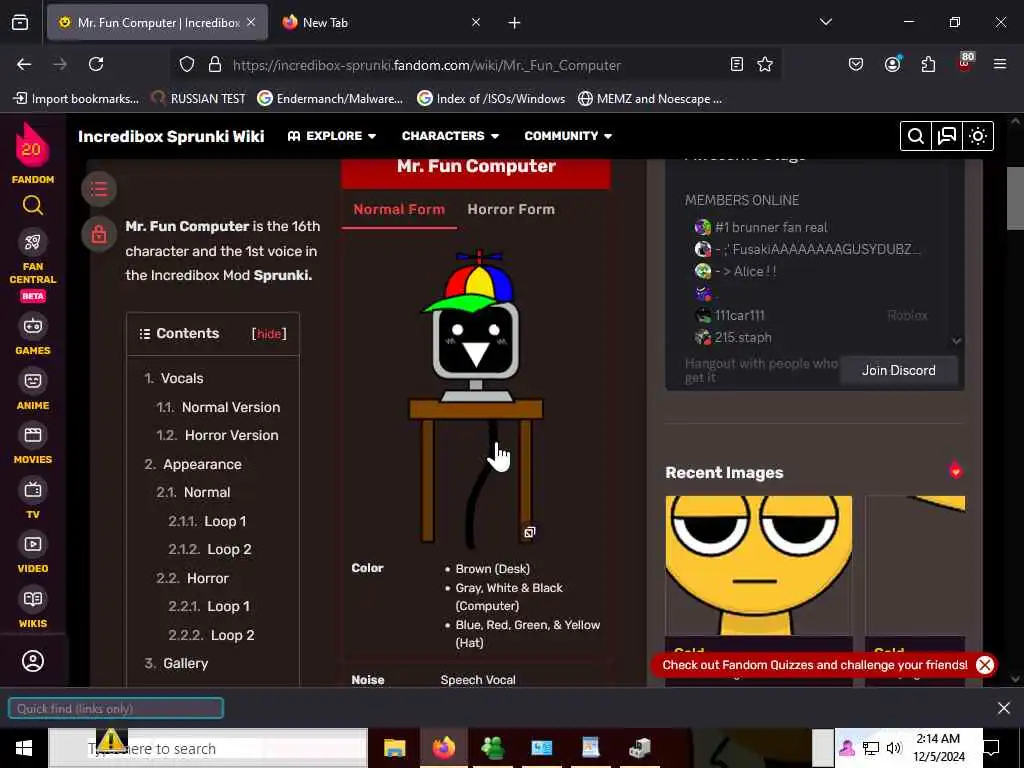Open the Windows Start button
Image resolution: width=1024 pixels, height=768 pixels.
pyautogui.click(x=24, y=748)
